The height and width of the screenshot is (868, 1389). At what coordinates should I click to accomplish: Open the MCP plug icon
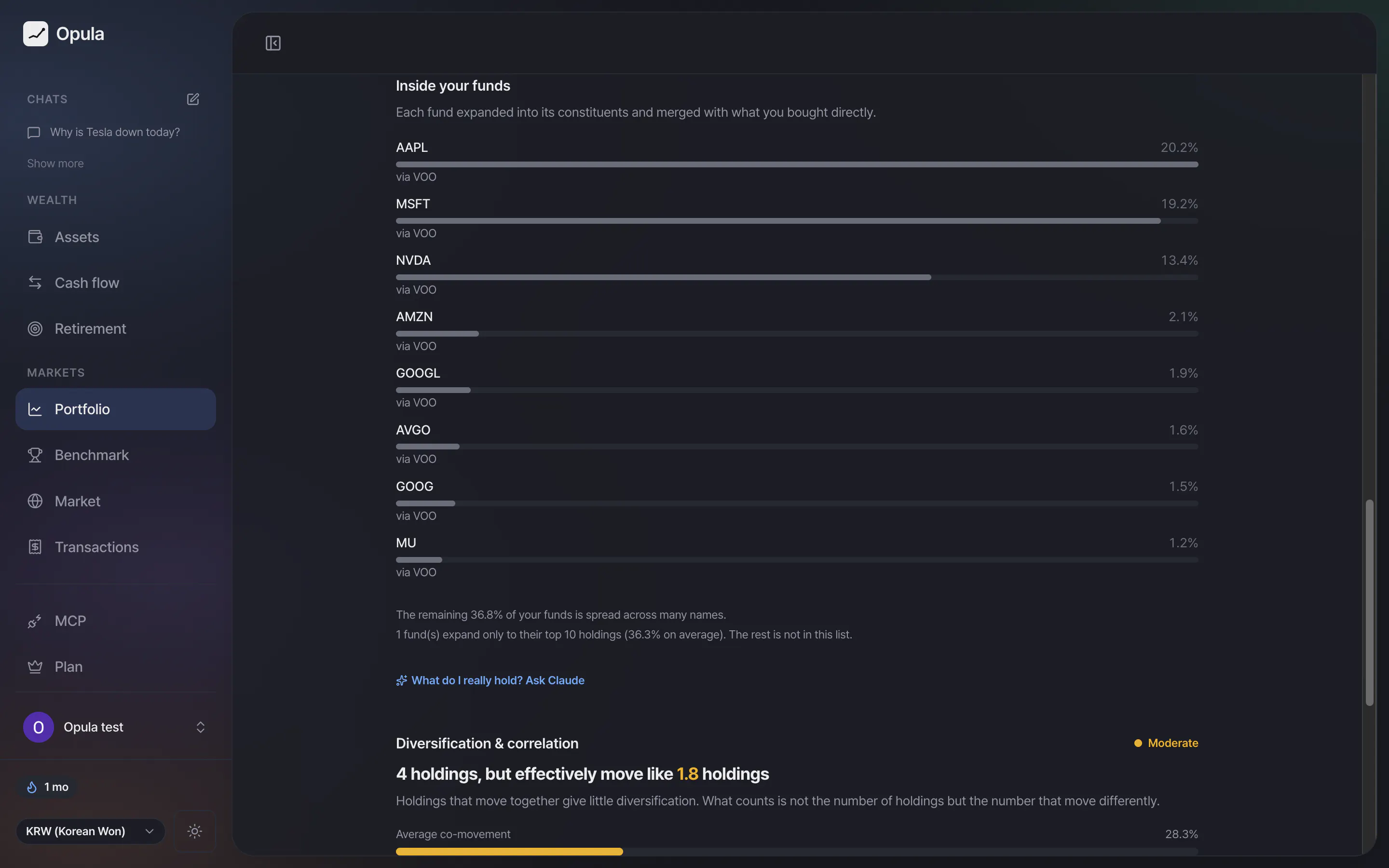pos(35,621)
